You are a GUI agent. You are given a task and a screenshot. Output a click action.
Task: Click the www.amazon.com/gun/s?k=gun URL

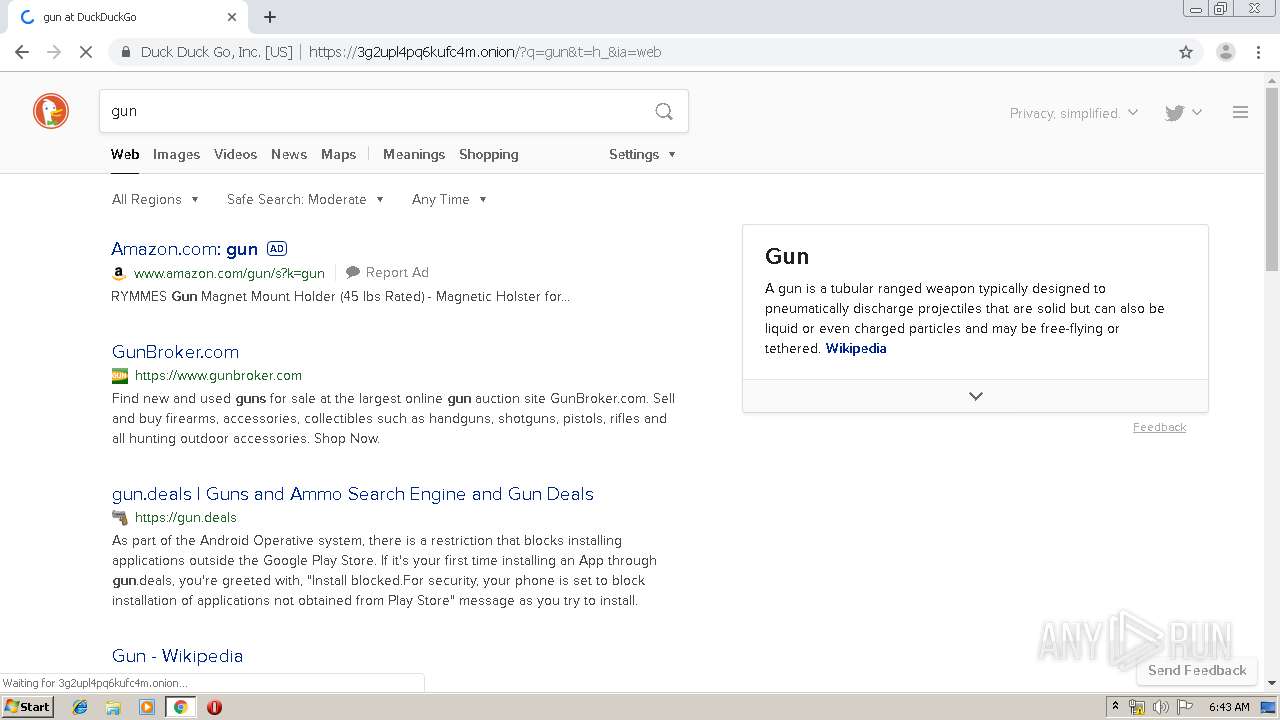click(x=229, y=273)
